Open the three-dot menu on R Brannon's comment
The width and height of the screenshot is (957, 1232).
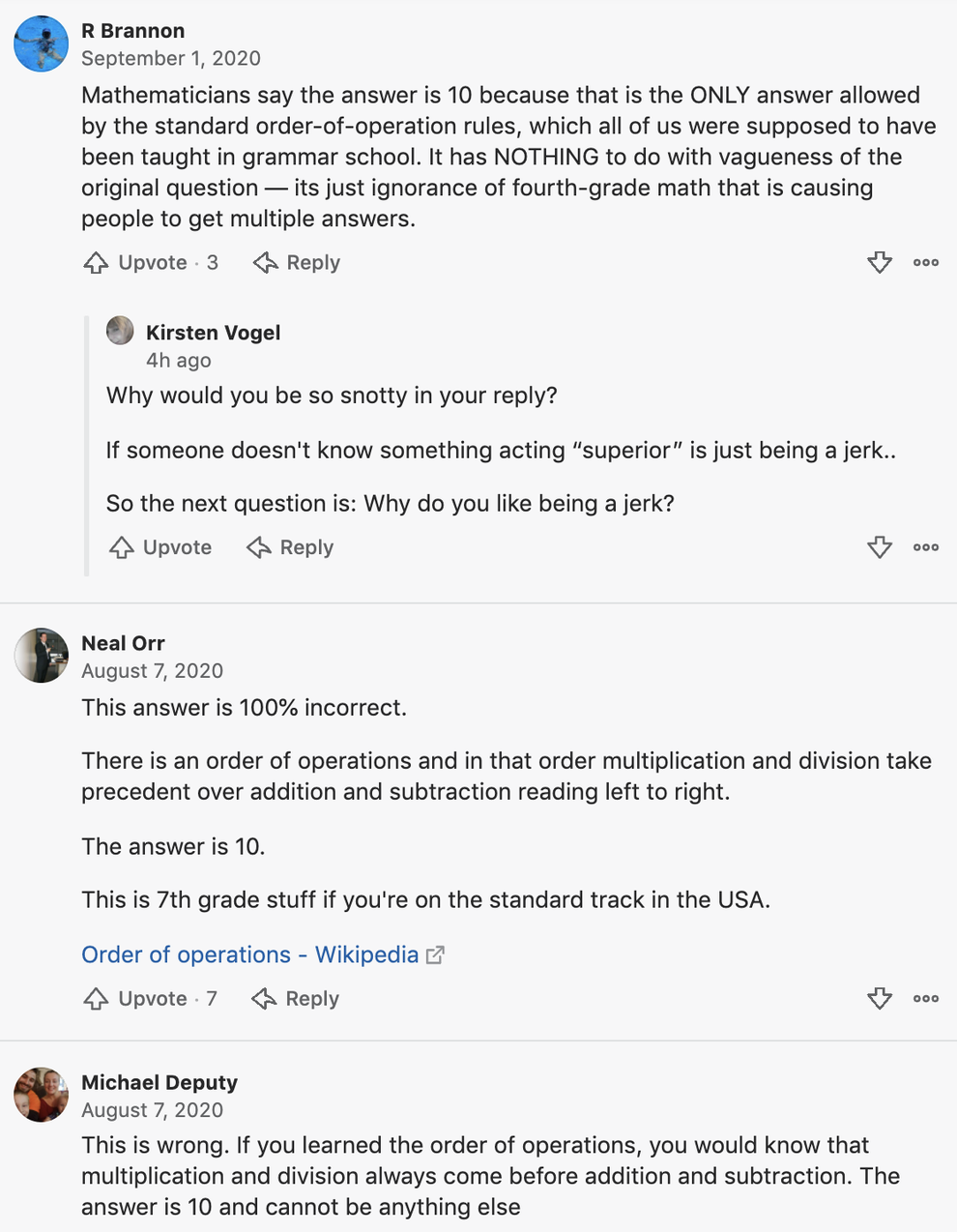[925, 262]
